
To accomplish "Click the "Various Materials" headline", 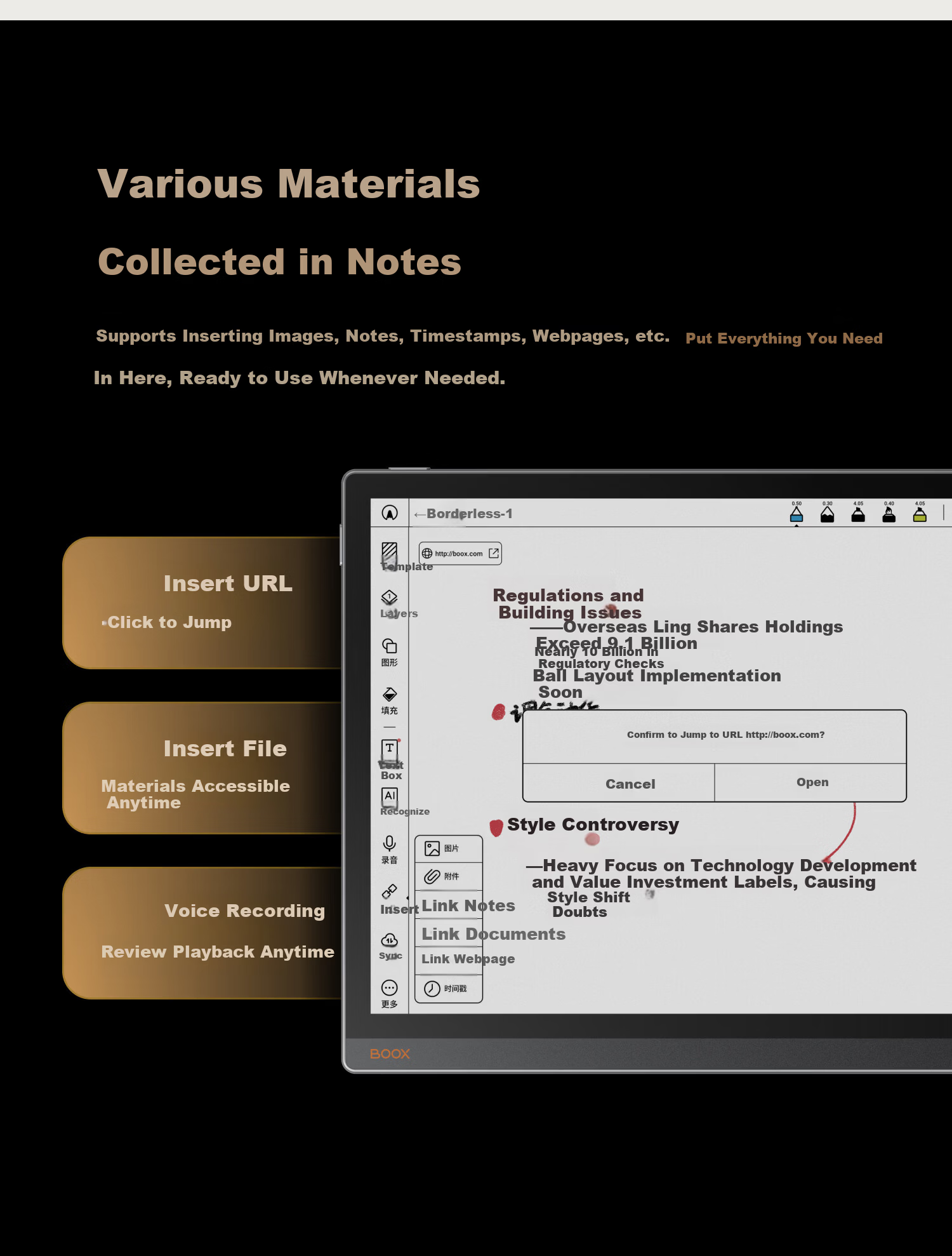I will (x=289, y=184).
